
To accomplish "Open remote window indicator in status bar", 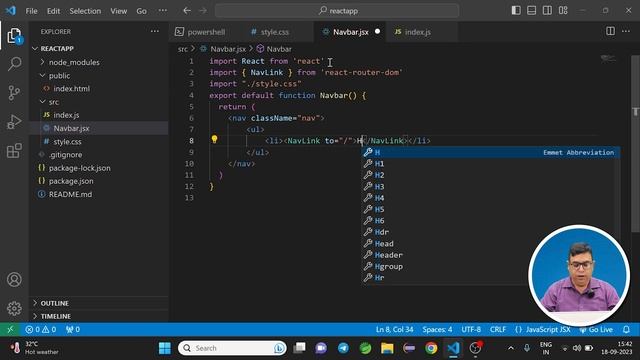I will click(x=10, y=329).
